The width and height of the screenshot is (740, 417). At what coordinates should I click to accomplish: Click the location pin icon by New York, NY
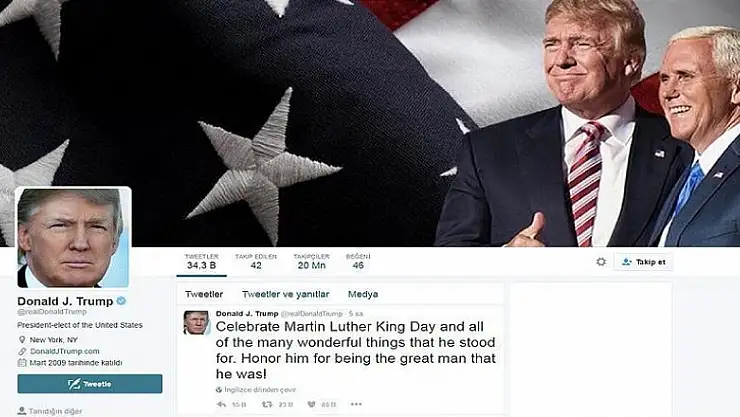pyautogui.click(x=22, y=340)
